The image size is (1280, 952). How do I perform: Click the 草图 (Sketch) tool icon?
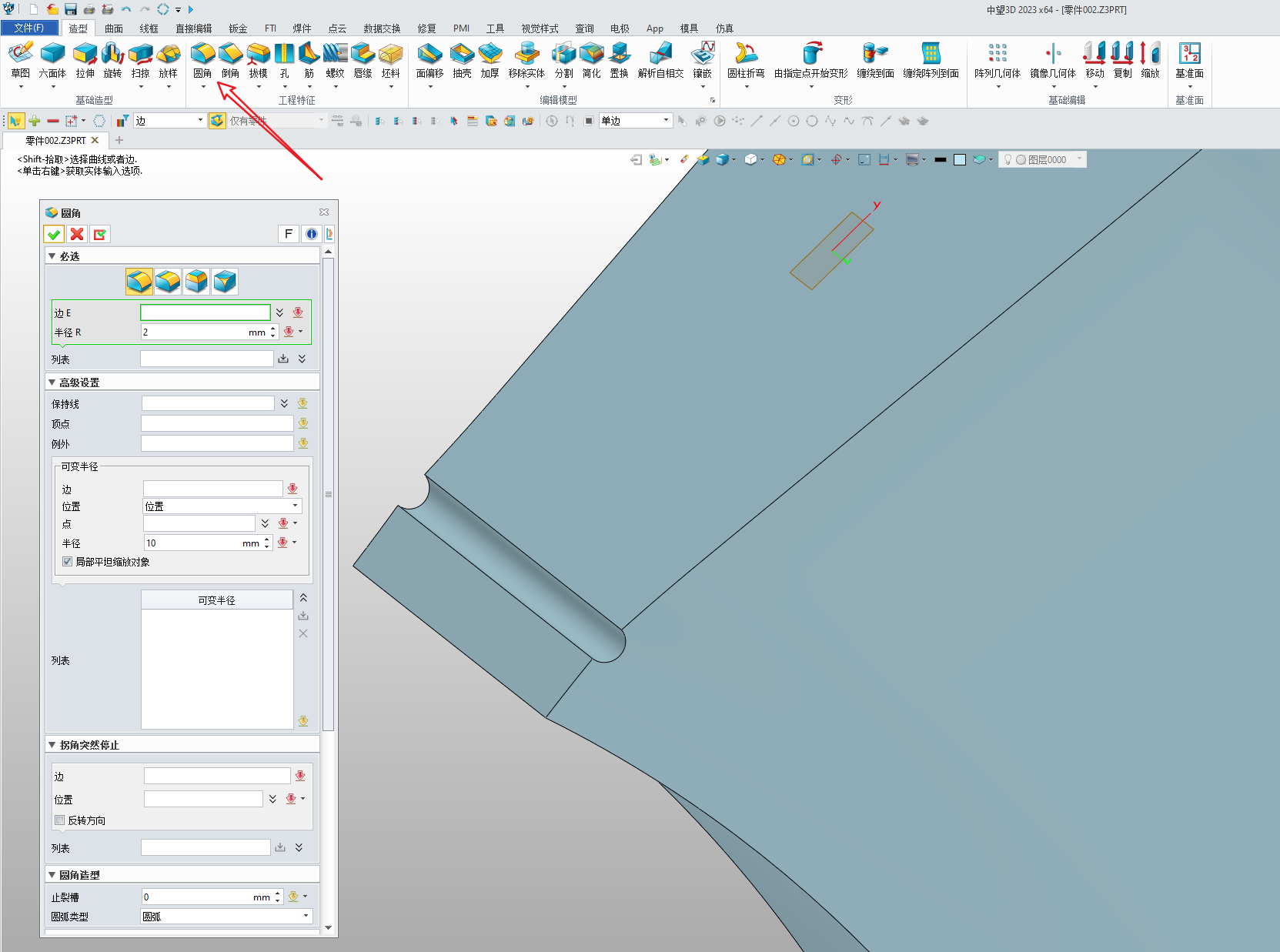[x=21, y=54]
